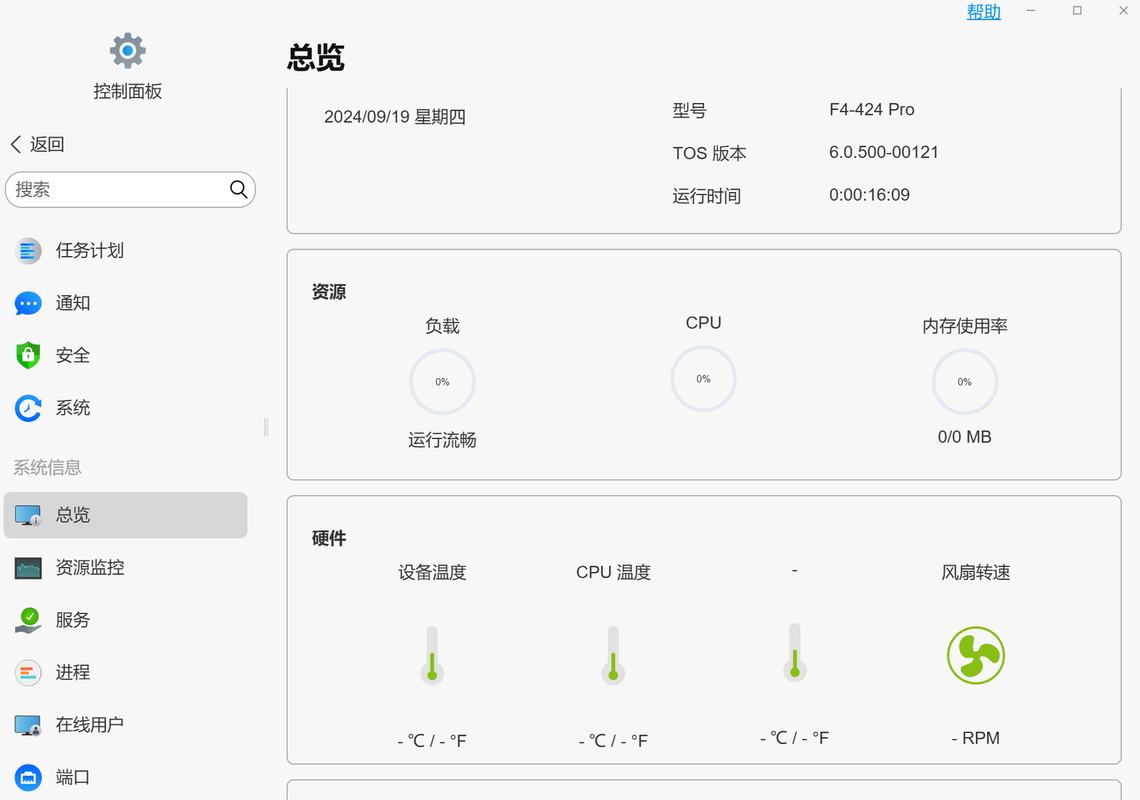Click the CPU 温度 thermometer icon

[x=613, y=655]
